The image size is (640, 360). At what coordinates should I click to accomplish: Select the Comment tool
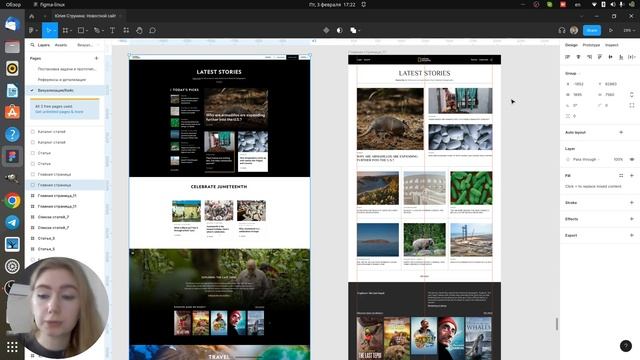point(152,30)
